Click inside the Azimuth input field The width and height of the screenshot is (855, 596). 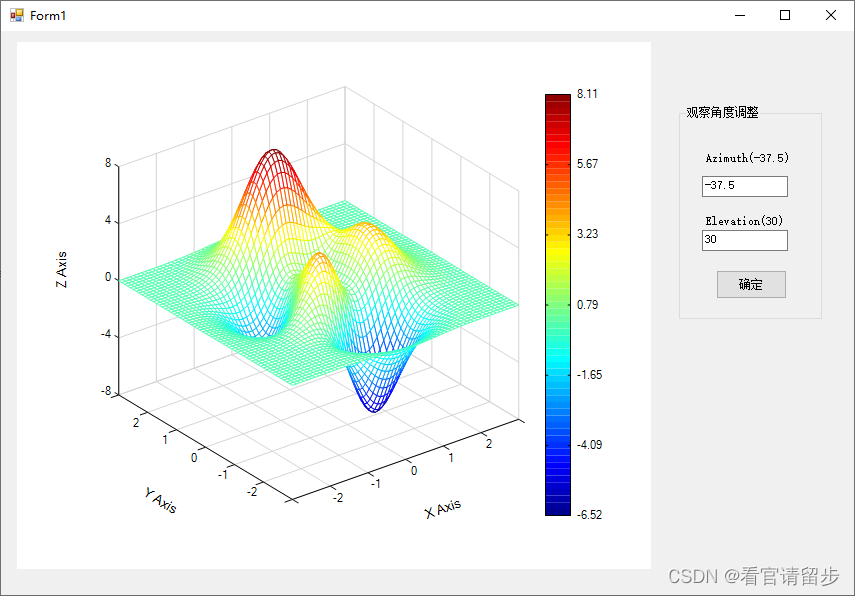(743, 186)
